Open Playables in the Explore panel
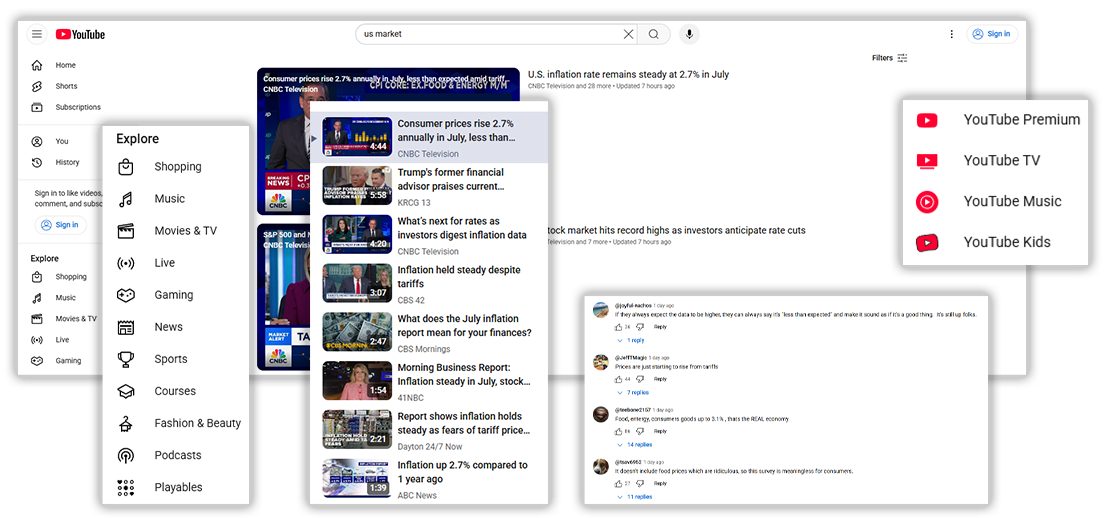1110x518 pixels. (176, 487)
